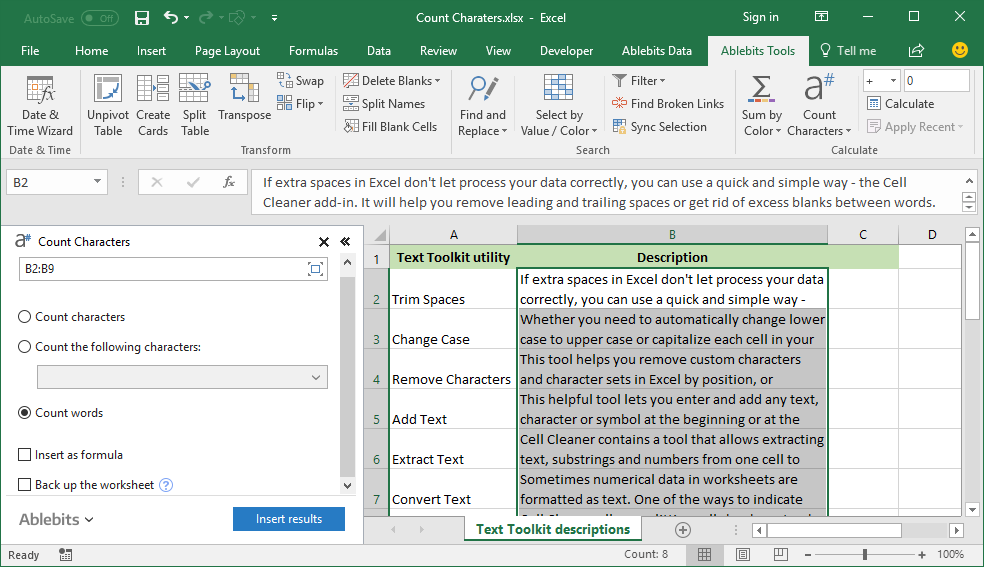984x567 pixels.
Task: Switch to the Home tab
Action: pos(92,51)
